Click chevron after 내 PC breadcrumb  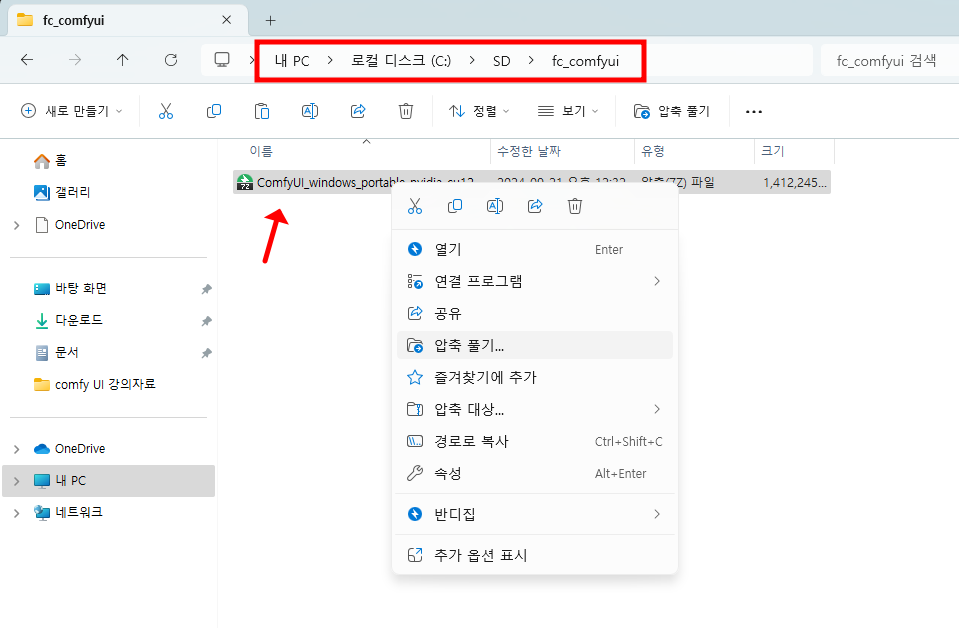click(330, 61)
